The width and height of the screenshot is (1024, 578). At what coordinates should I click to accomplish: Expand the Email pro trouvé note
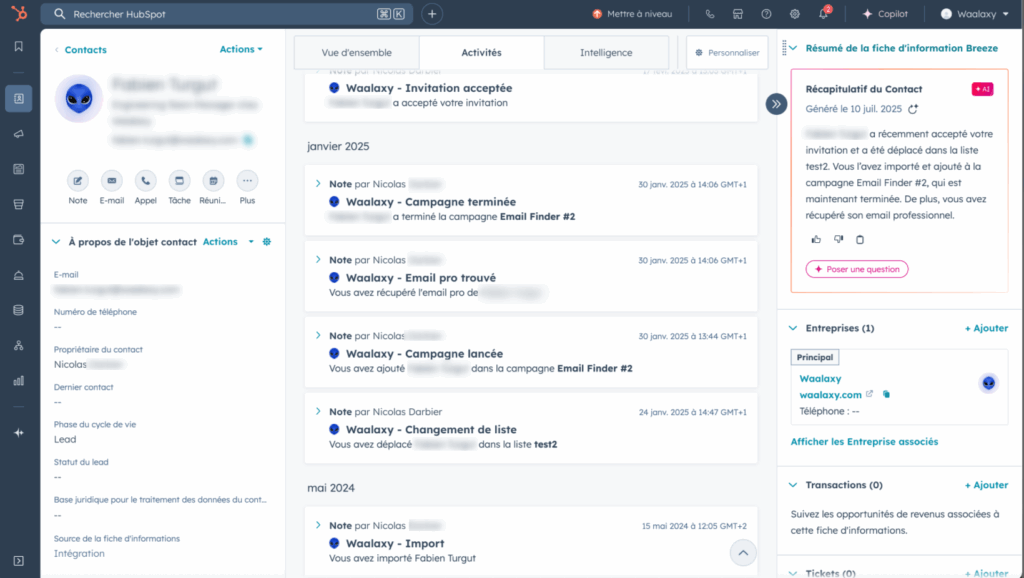coord(318,260)
